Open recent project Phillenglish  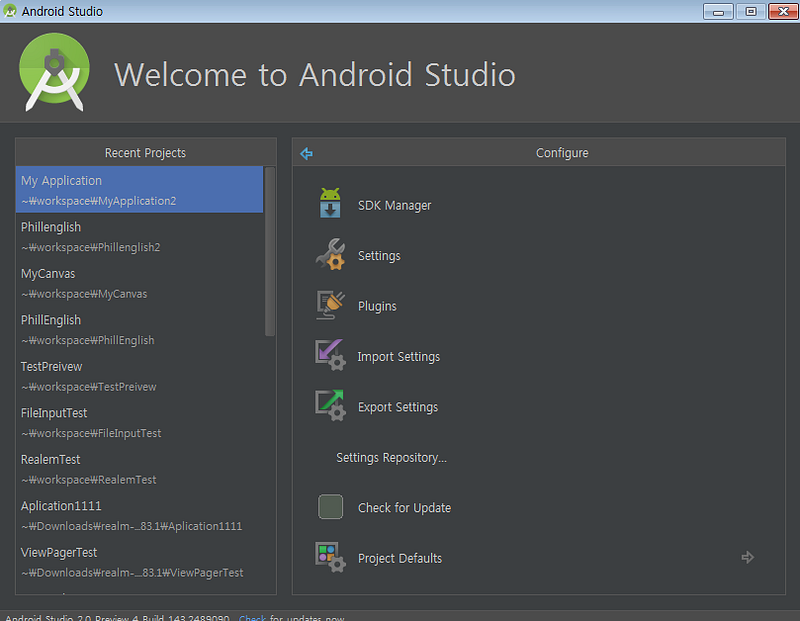139,236
